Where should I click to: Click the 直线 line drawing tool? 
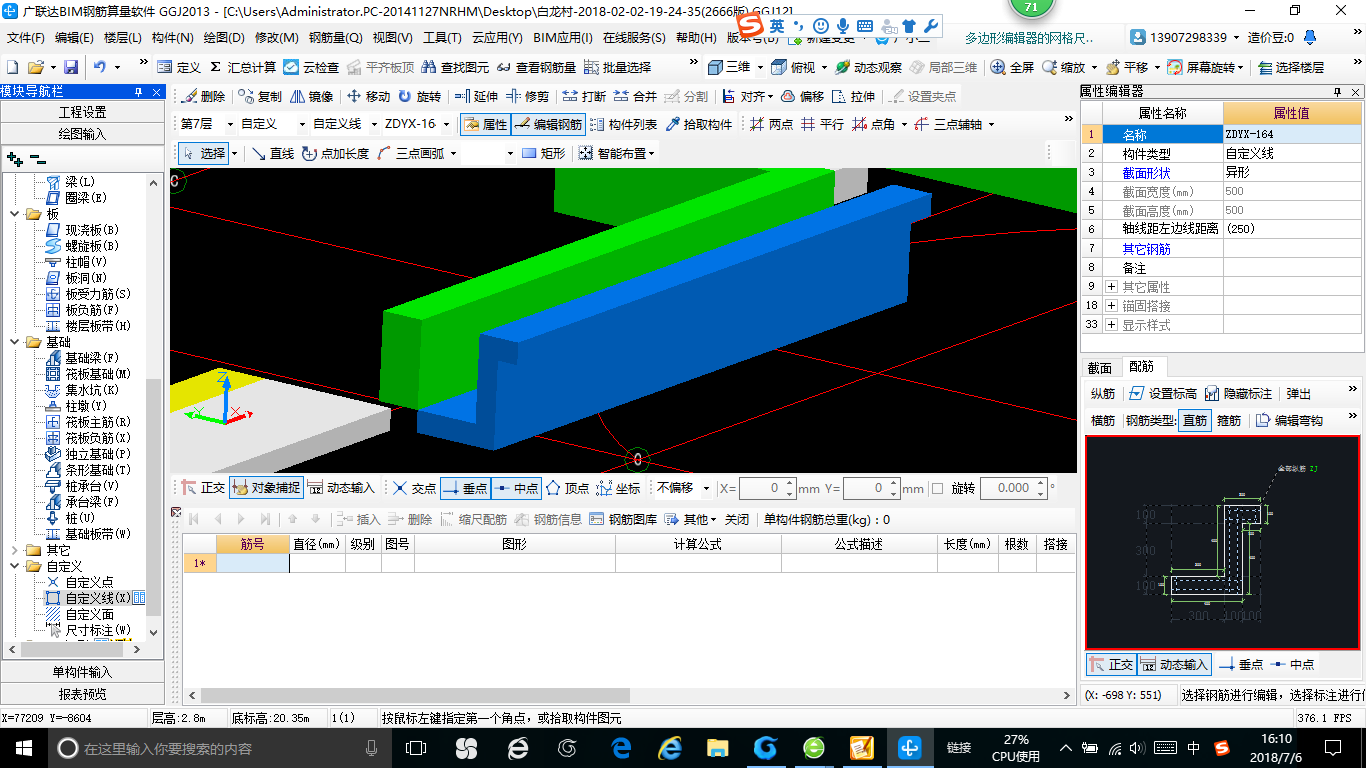(x=272, y=153)
